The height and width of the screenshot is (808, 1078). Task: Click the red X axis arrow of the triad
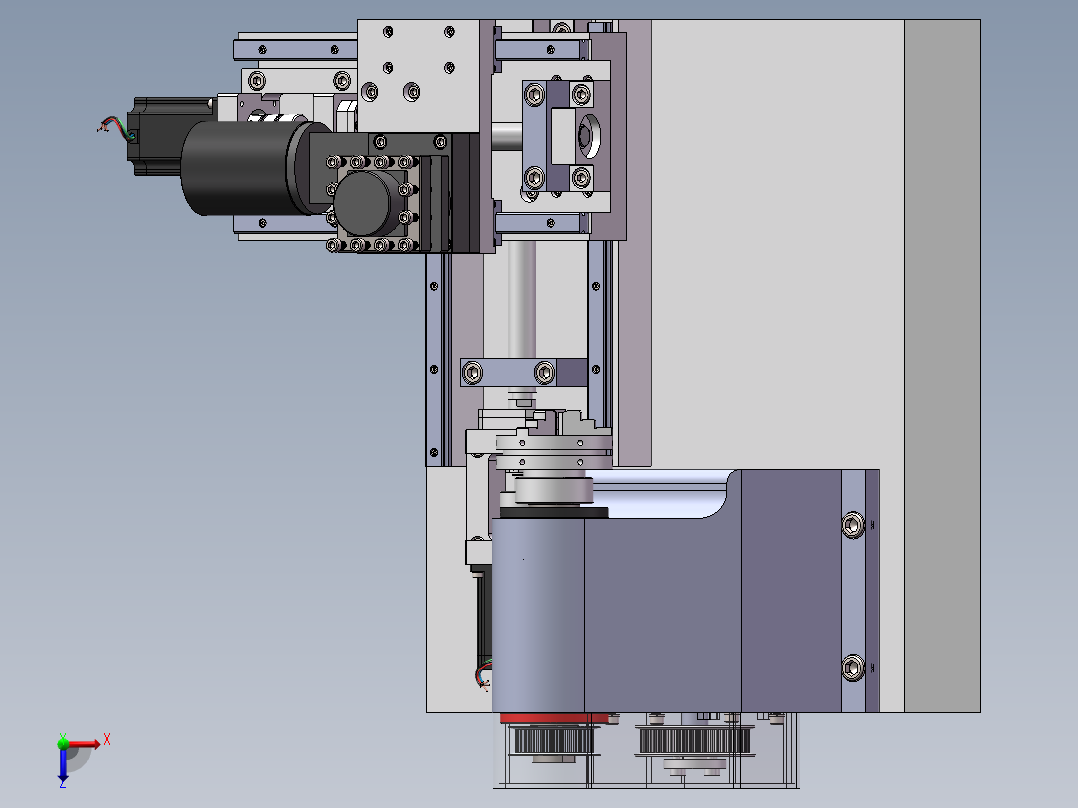pos(84,744)
